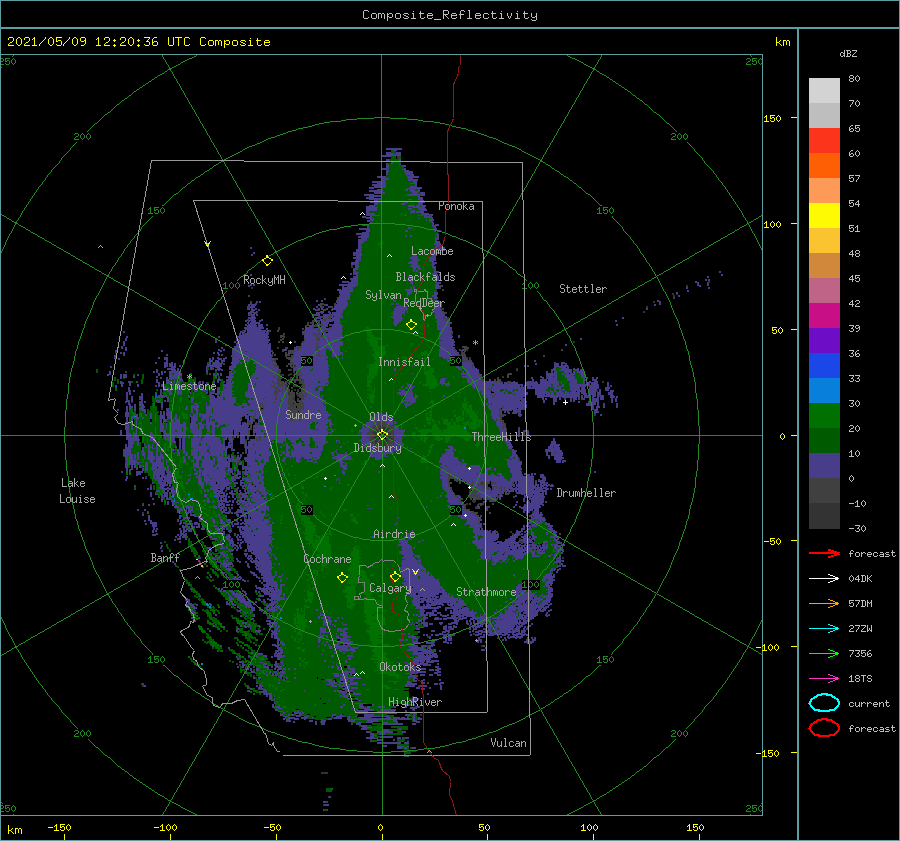Click the Vulcan town label
Image resolution: width=900 pixels, height=841 pixels.
[x=508, y=743]
